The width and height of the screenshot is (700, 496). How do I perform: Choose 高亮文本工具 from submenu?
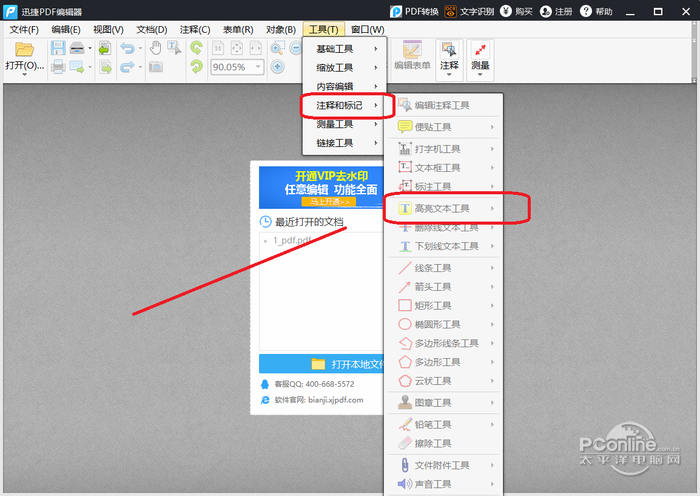tap(443, 208)
